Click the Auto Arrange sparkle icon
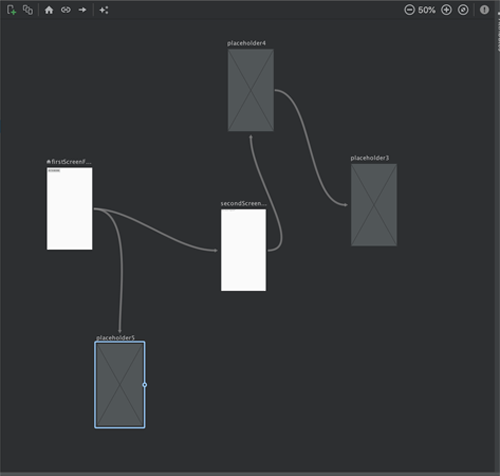Screen dimensions: 500x476 tap(104, 10)
